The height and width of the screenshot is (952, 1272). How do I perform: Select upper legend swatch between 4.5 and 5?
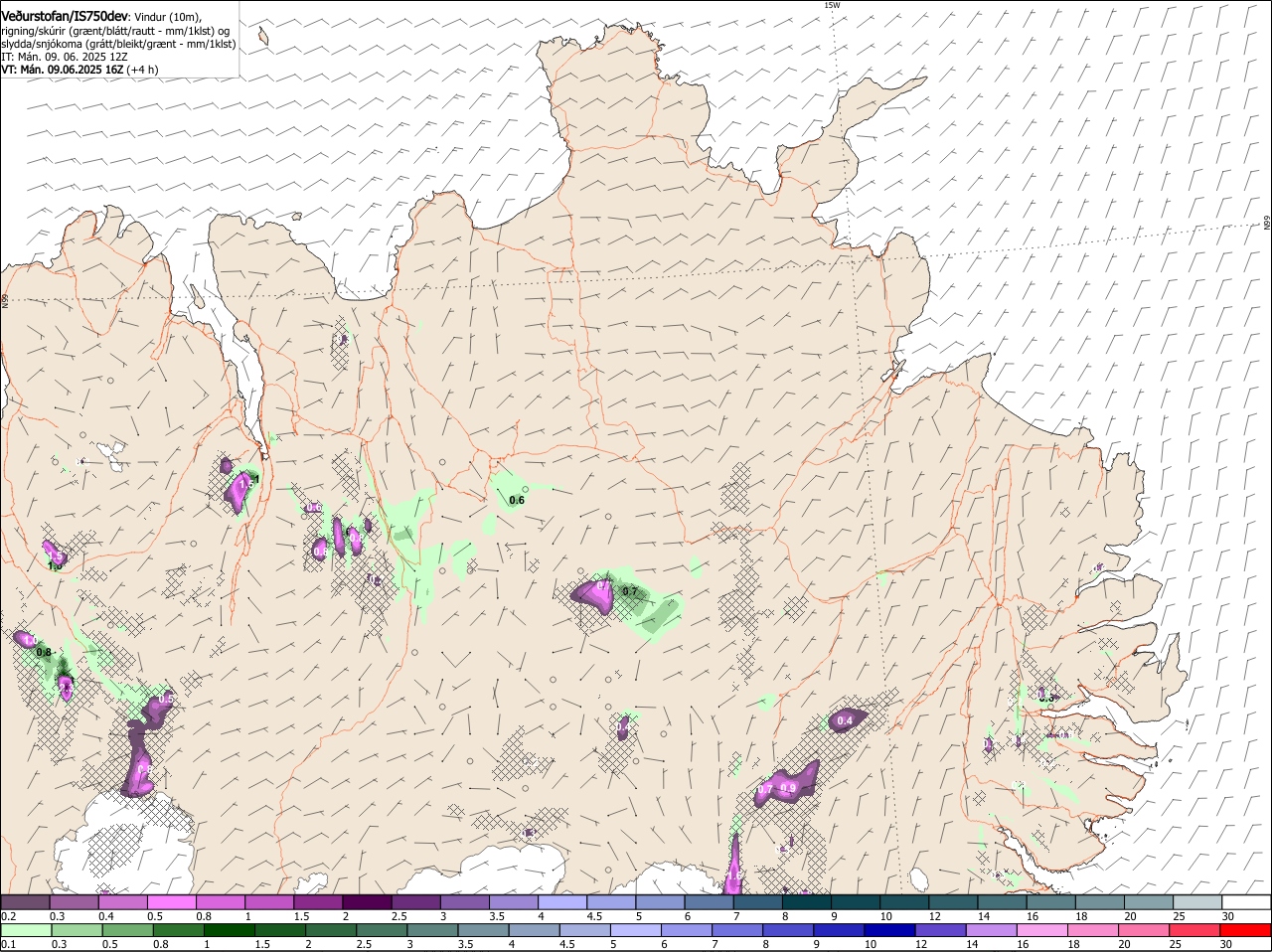click(611, 902)
